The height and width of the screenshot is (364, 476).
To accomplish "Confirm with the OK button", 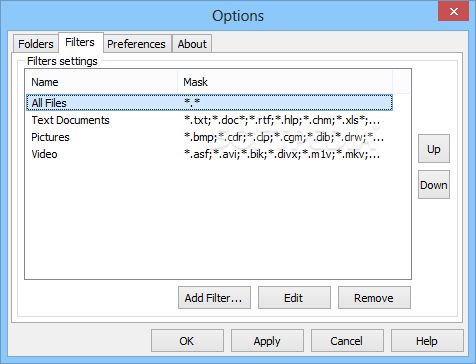I will pos(187,341).
